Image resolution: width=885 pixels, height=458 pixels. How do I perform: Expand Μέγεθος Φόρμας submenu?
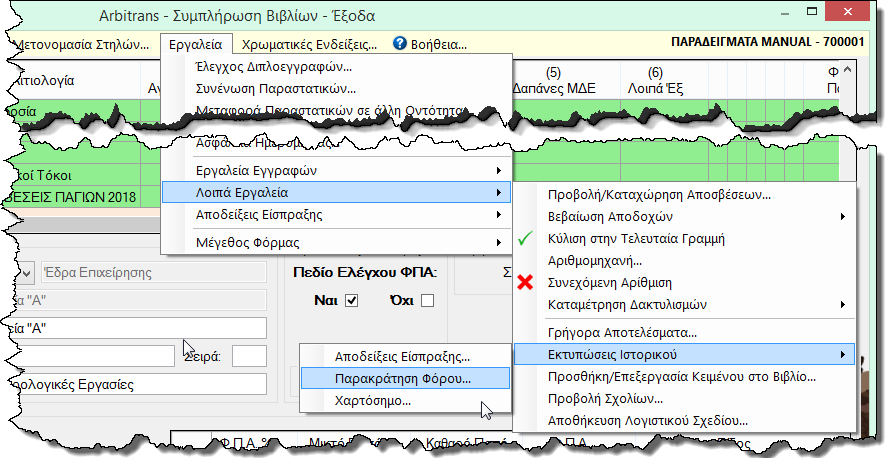pos(336,243)
